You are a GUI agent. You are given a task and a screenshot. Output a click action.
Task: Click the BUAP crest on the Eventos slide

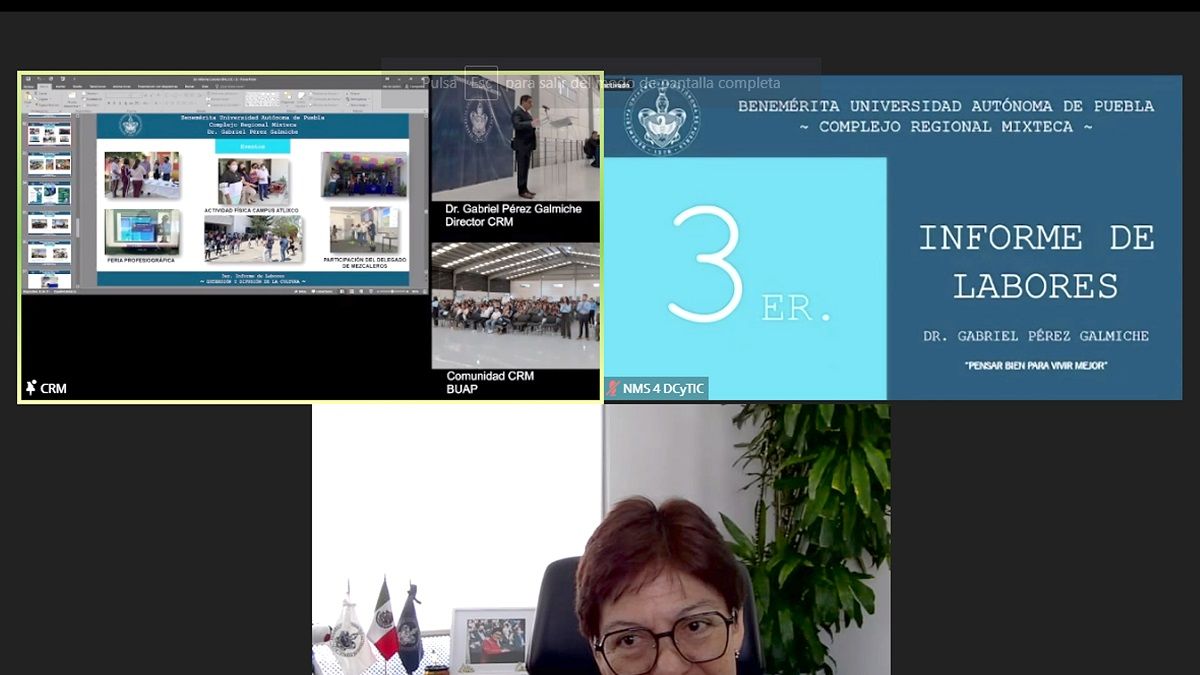click(x=130, y=125)
